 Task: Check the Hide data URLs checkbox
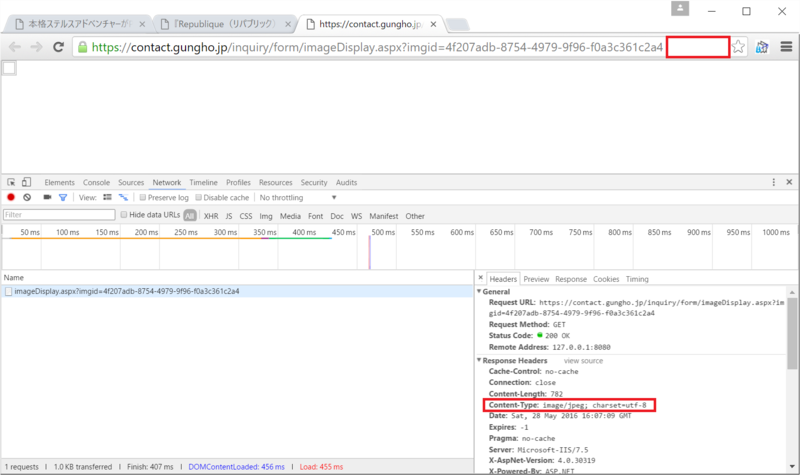pyautogui.click(x=123, y=215)
